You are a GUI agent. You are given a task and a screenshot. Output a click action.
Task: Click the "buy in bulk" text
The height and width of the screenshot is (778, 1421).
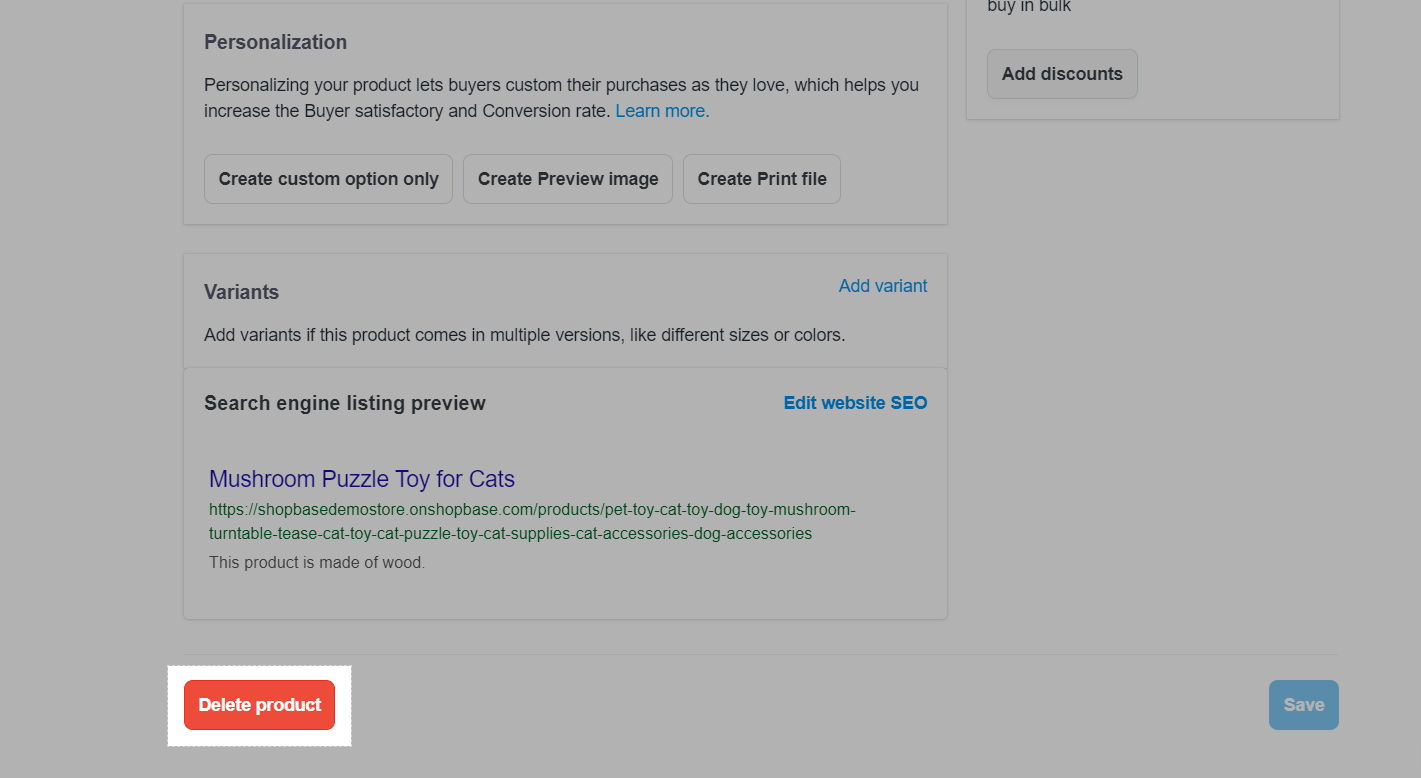pyautogui.click(x=1029, y=7)
